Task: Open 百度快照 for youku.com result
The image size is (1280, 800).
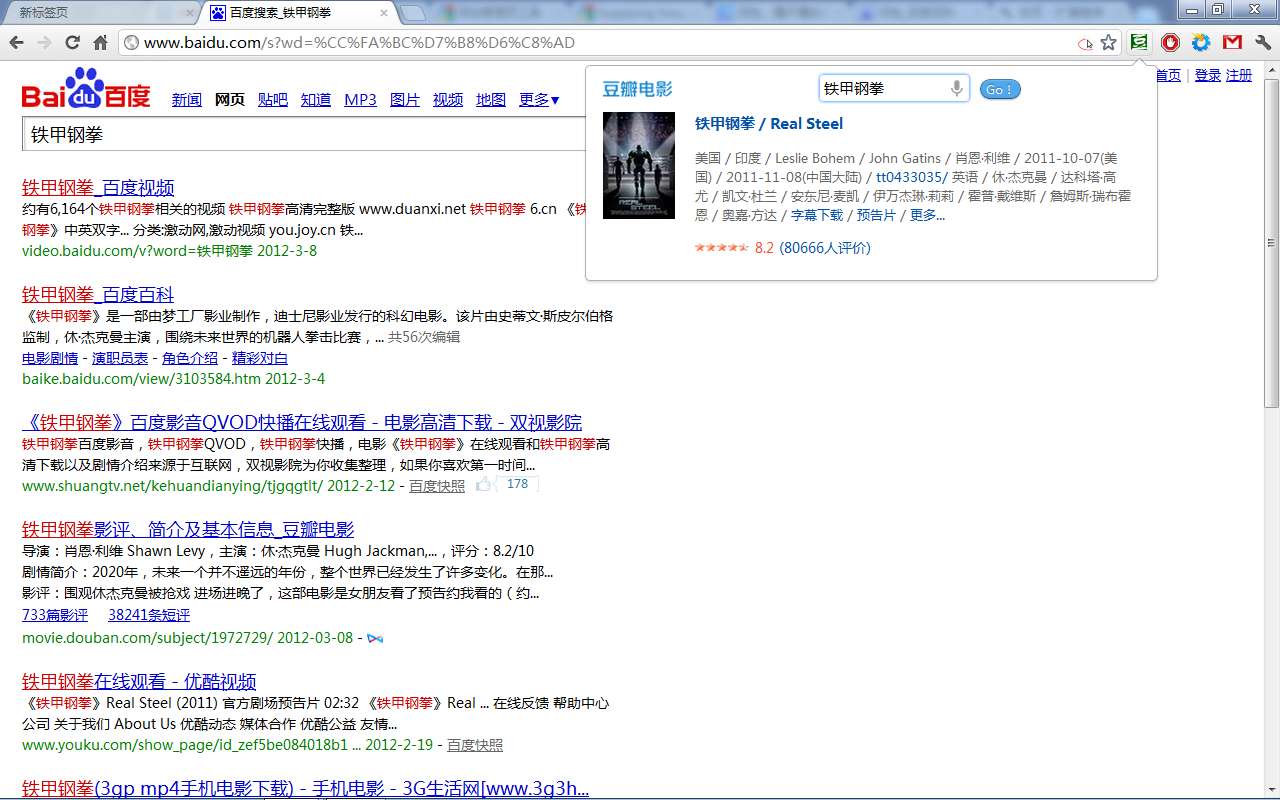Action: click(475, 745)
